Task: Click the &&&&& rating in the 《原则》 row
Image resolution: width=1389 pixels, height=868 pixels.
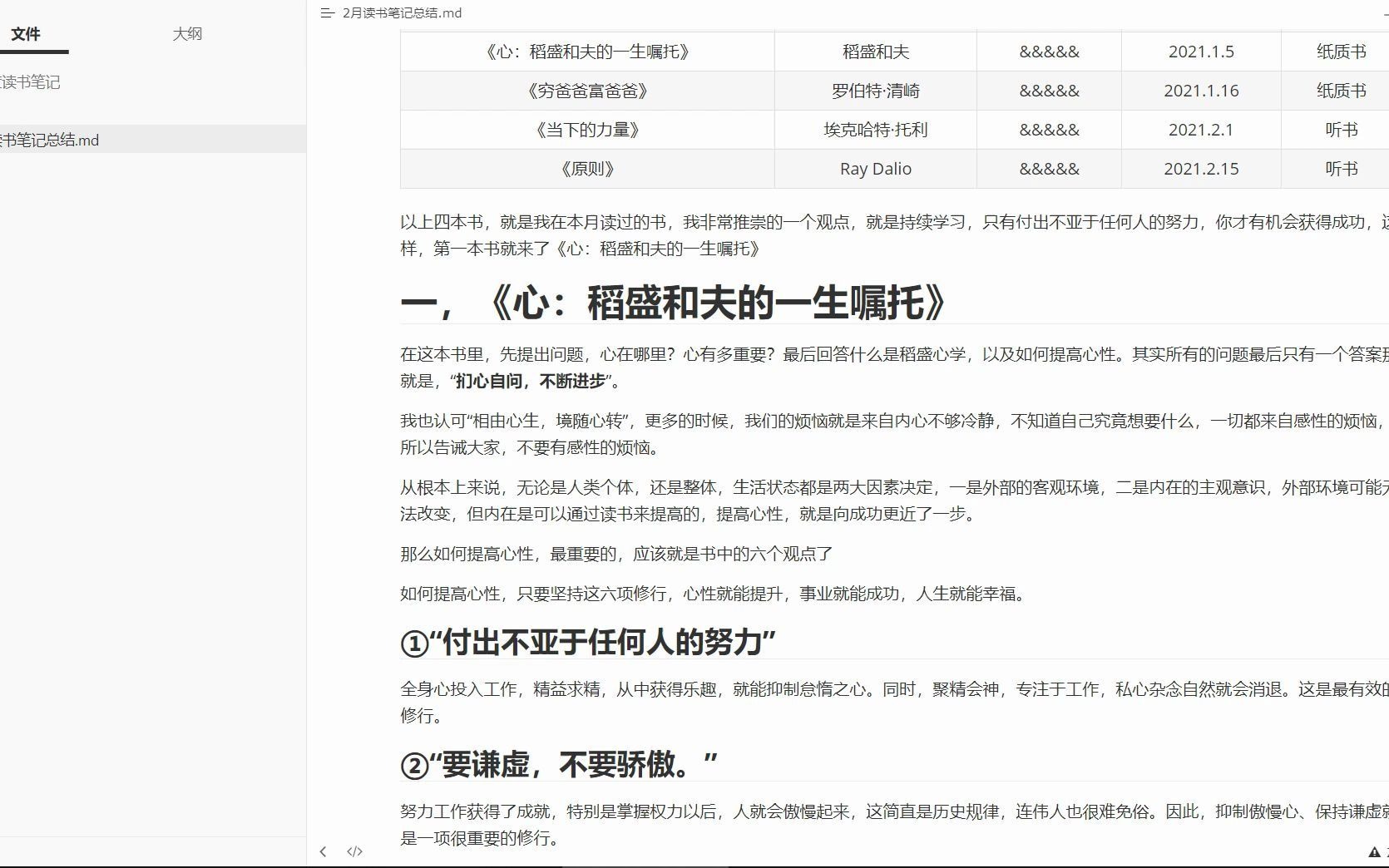Action: 1050,169
